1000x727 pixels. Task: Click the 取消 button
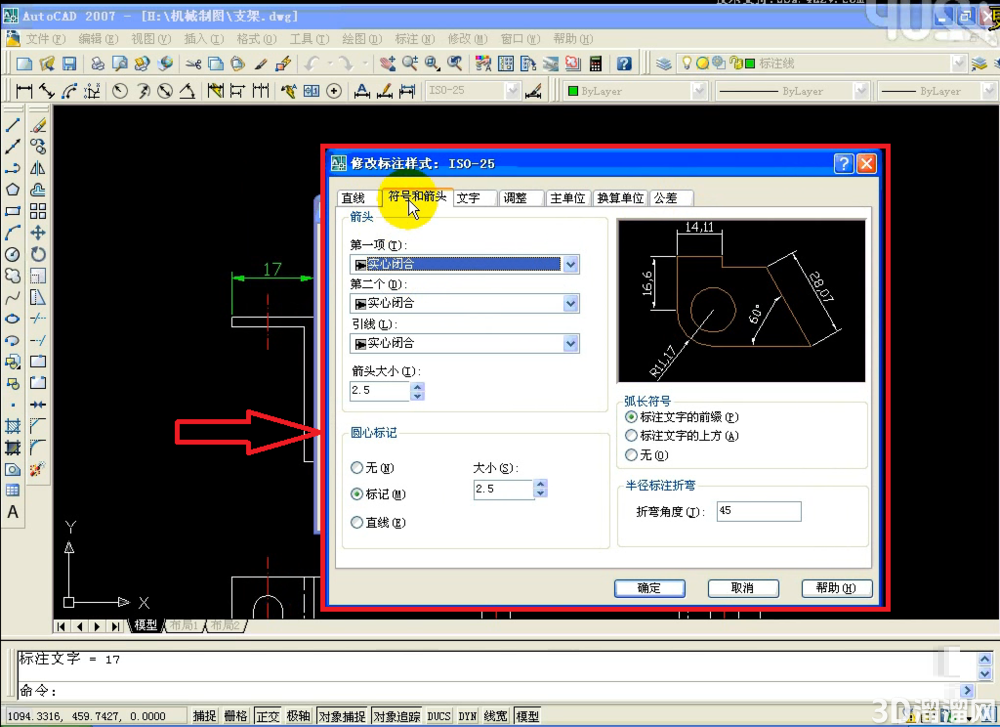point(743,588)
